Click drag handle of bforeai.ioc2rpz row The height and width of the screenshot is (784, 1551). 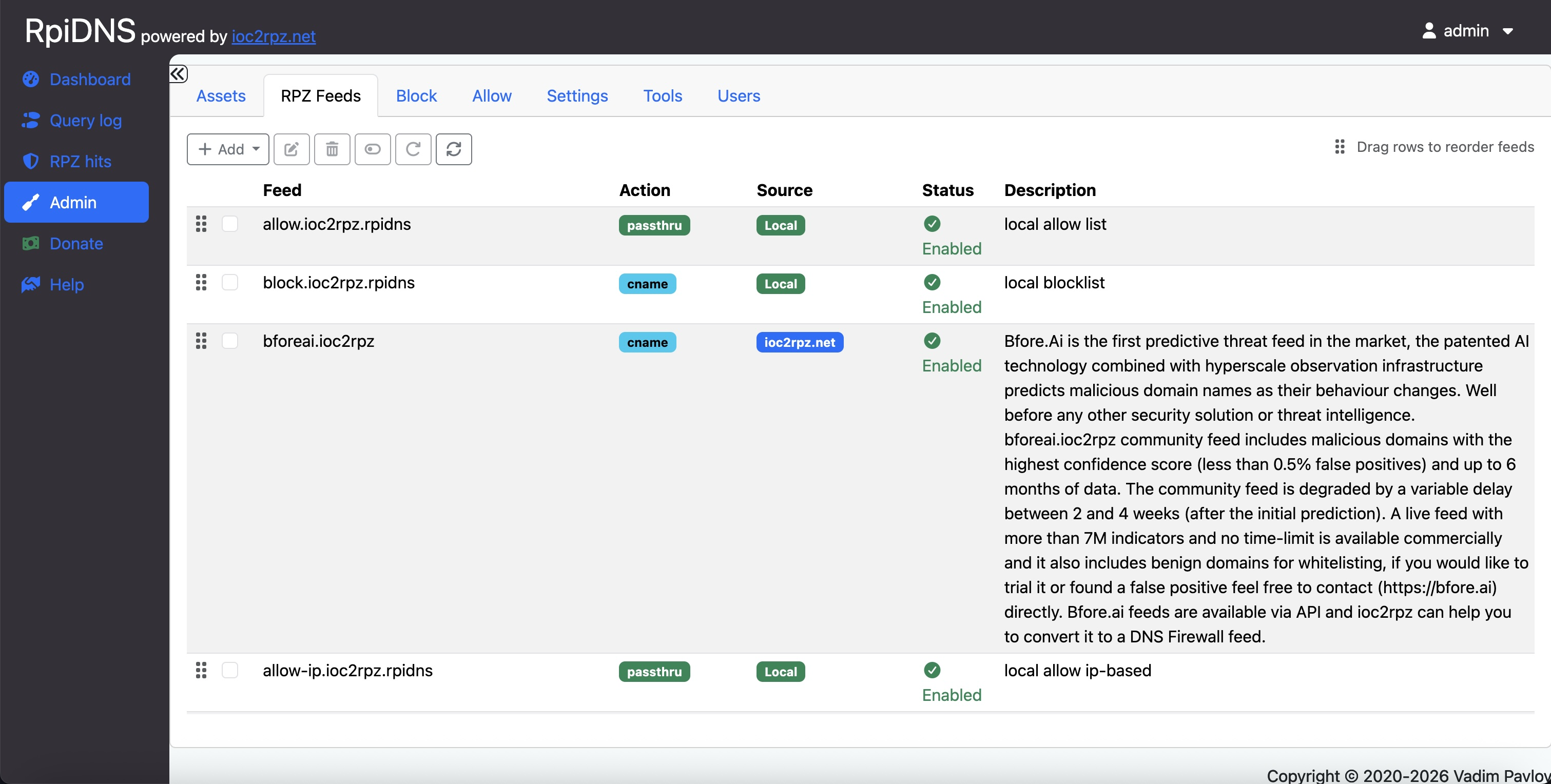coord(201,341)
